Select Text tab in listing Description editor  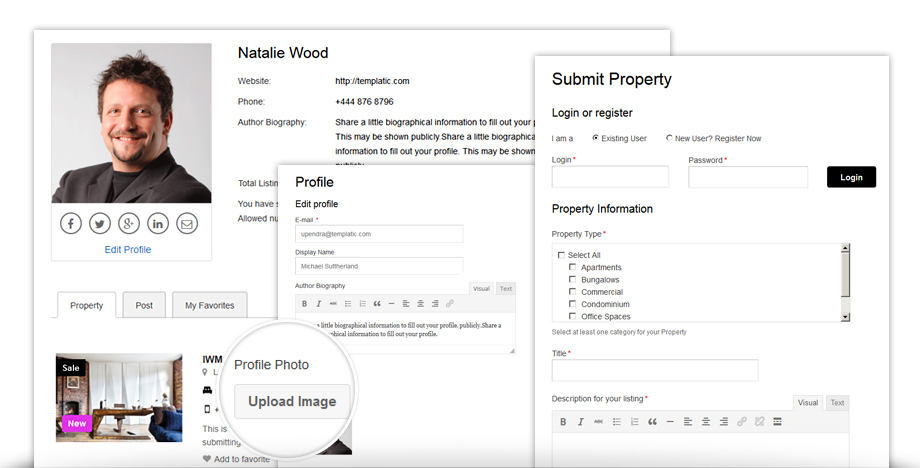click(x=837, y=403)
